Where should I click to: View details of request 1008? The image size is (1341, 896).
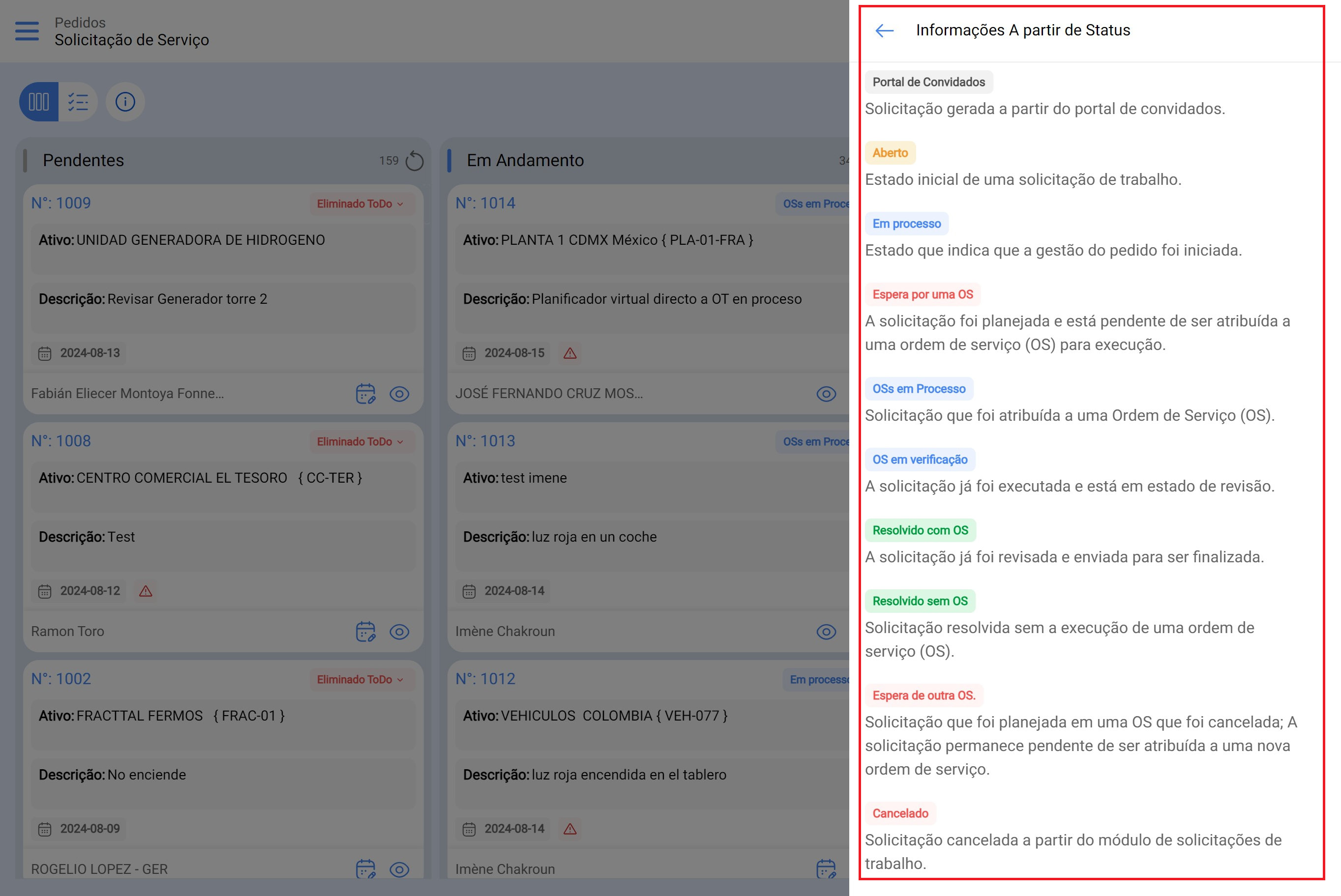click(x=400, y=632)
